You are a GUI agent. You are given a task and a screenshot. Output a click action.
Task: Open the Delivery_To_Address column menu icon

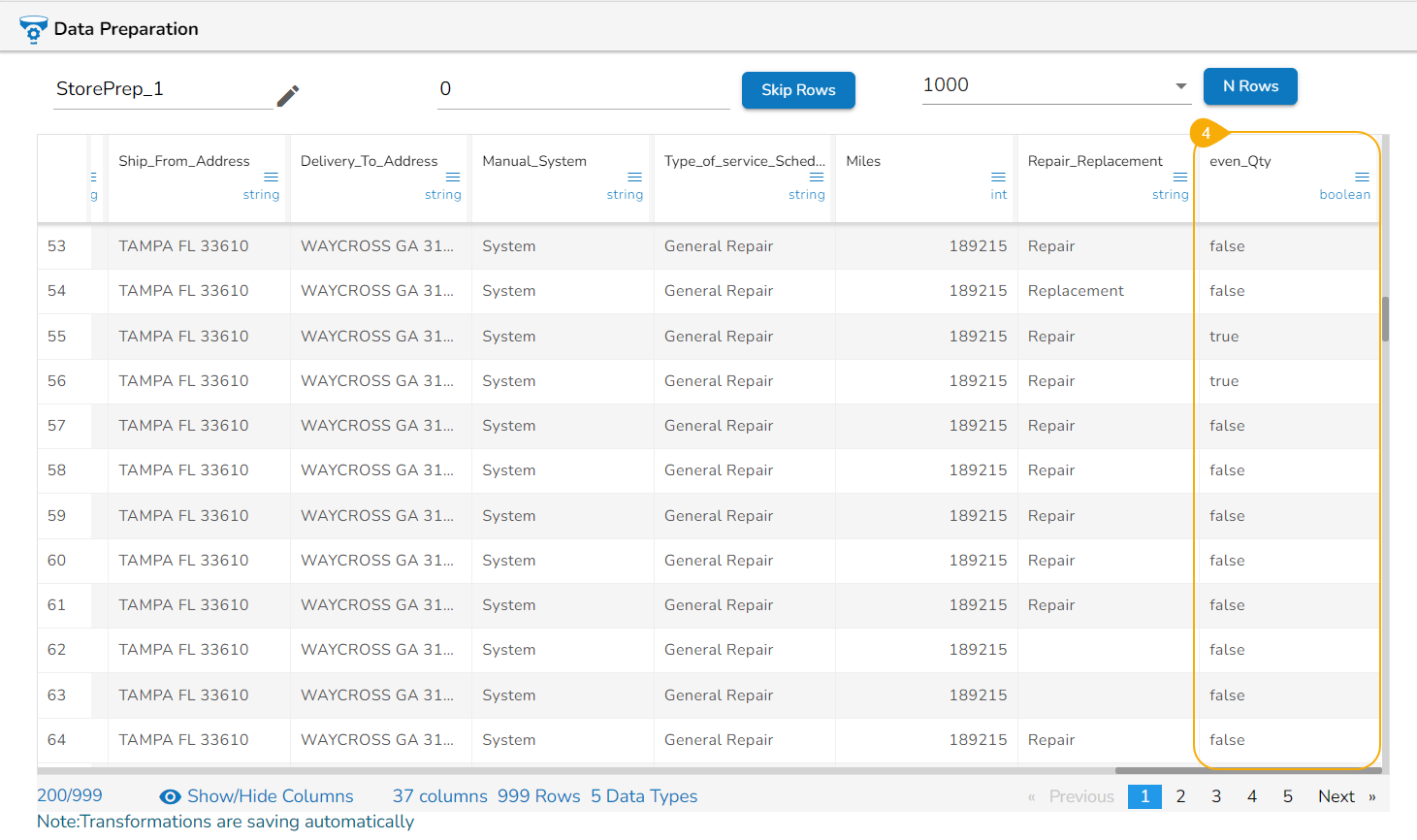(453, 177)
